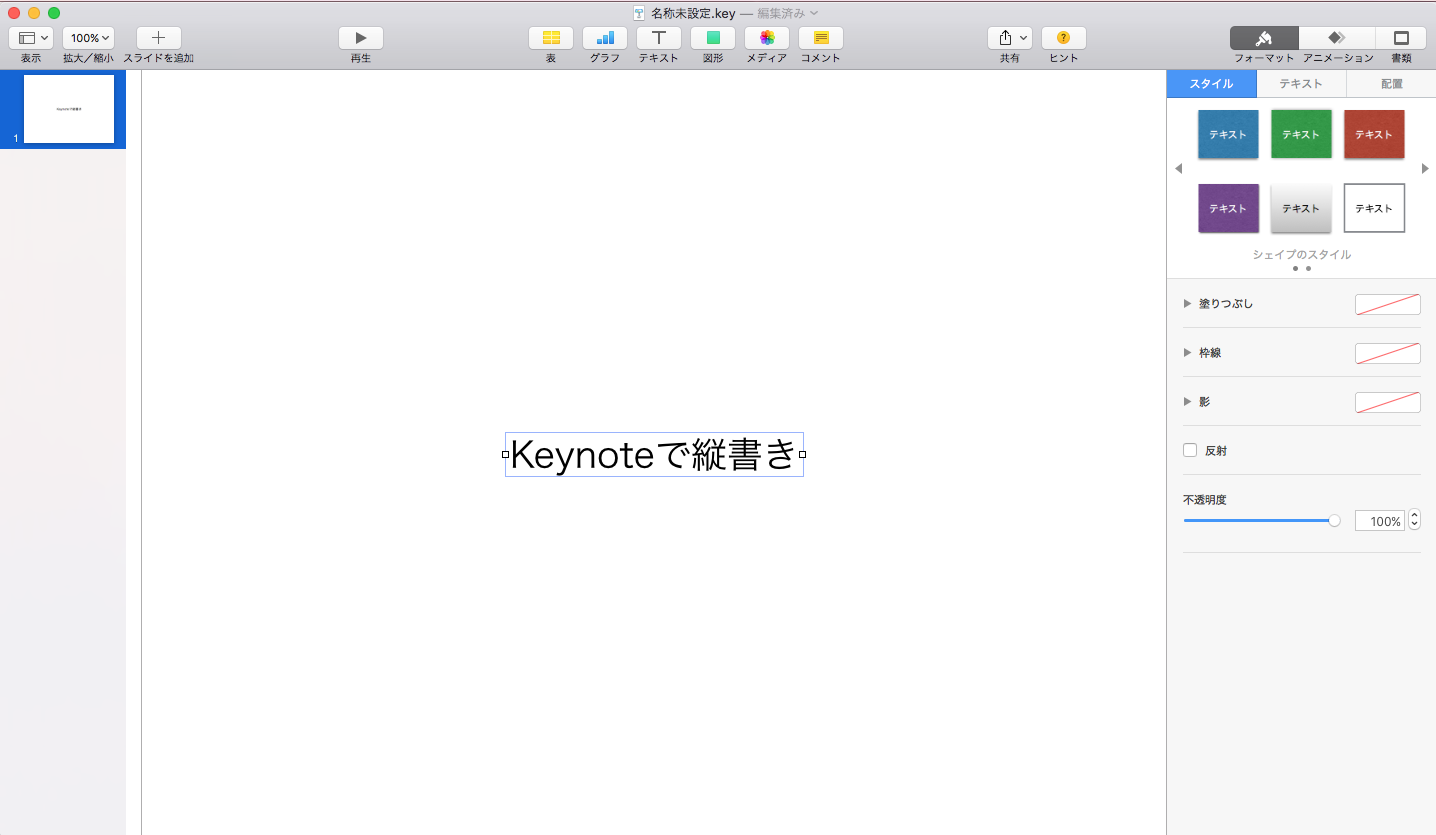The width and height of the screenshot is (1436, 835).
Task: Apply the green shape style
Action: pyautogui.click(x=1301, y=134)
